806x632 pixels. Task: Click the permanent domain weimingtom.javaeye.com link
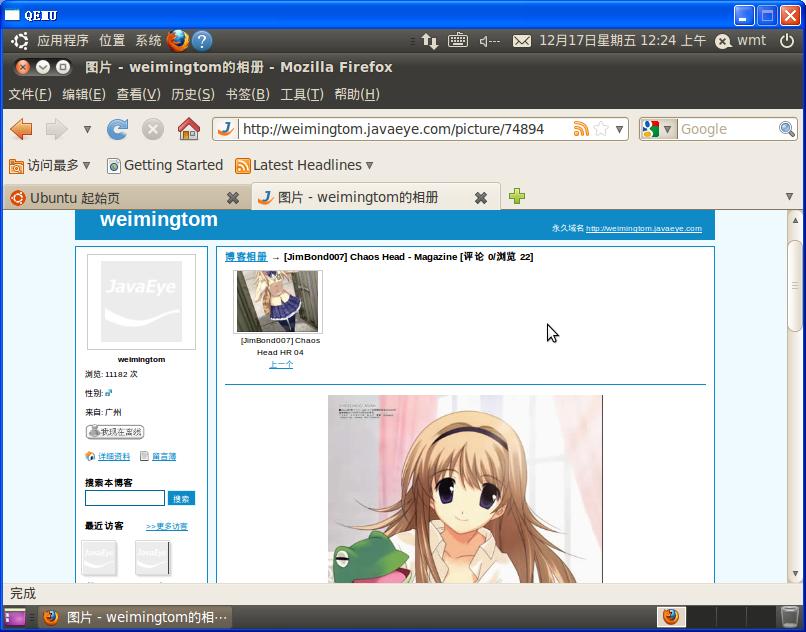pyautogui.click(x=644, y=228)
